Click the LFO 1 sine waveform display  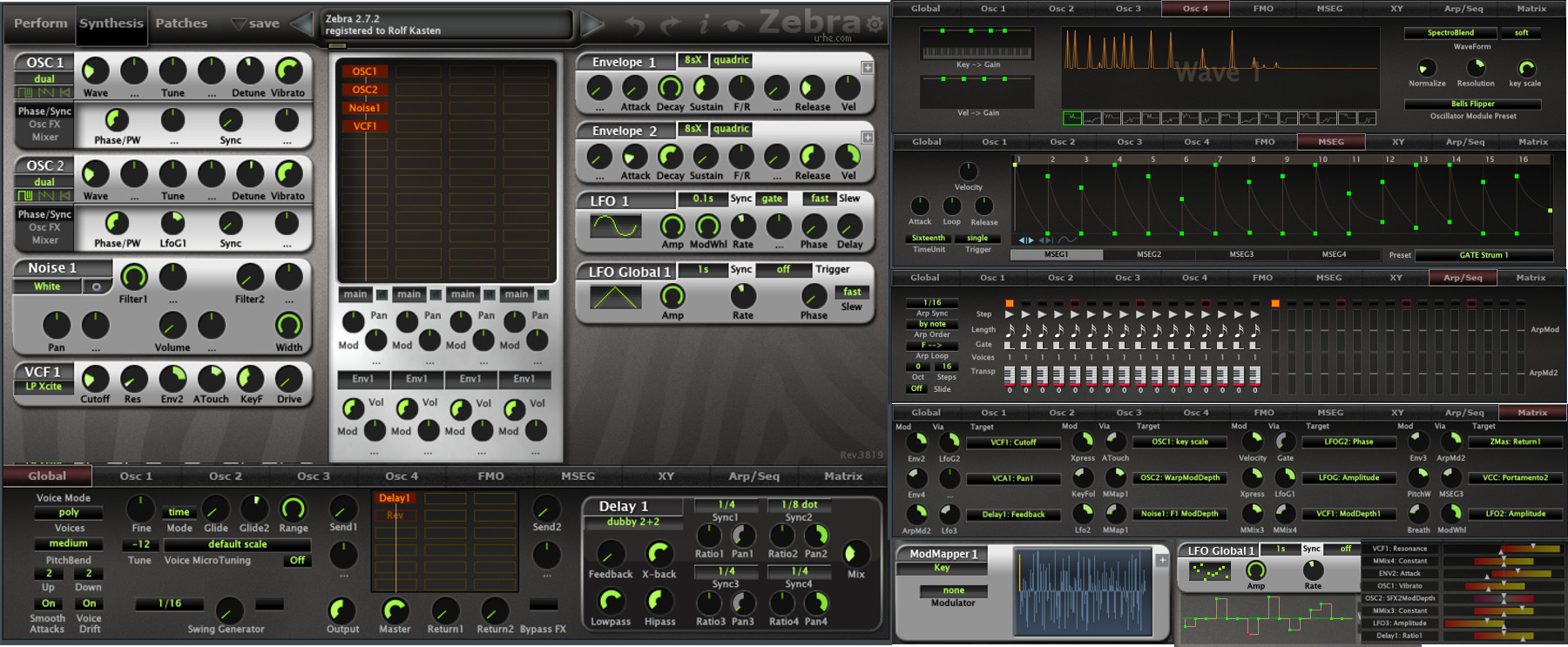click(x=615, y=227)
